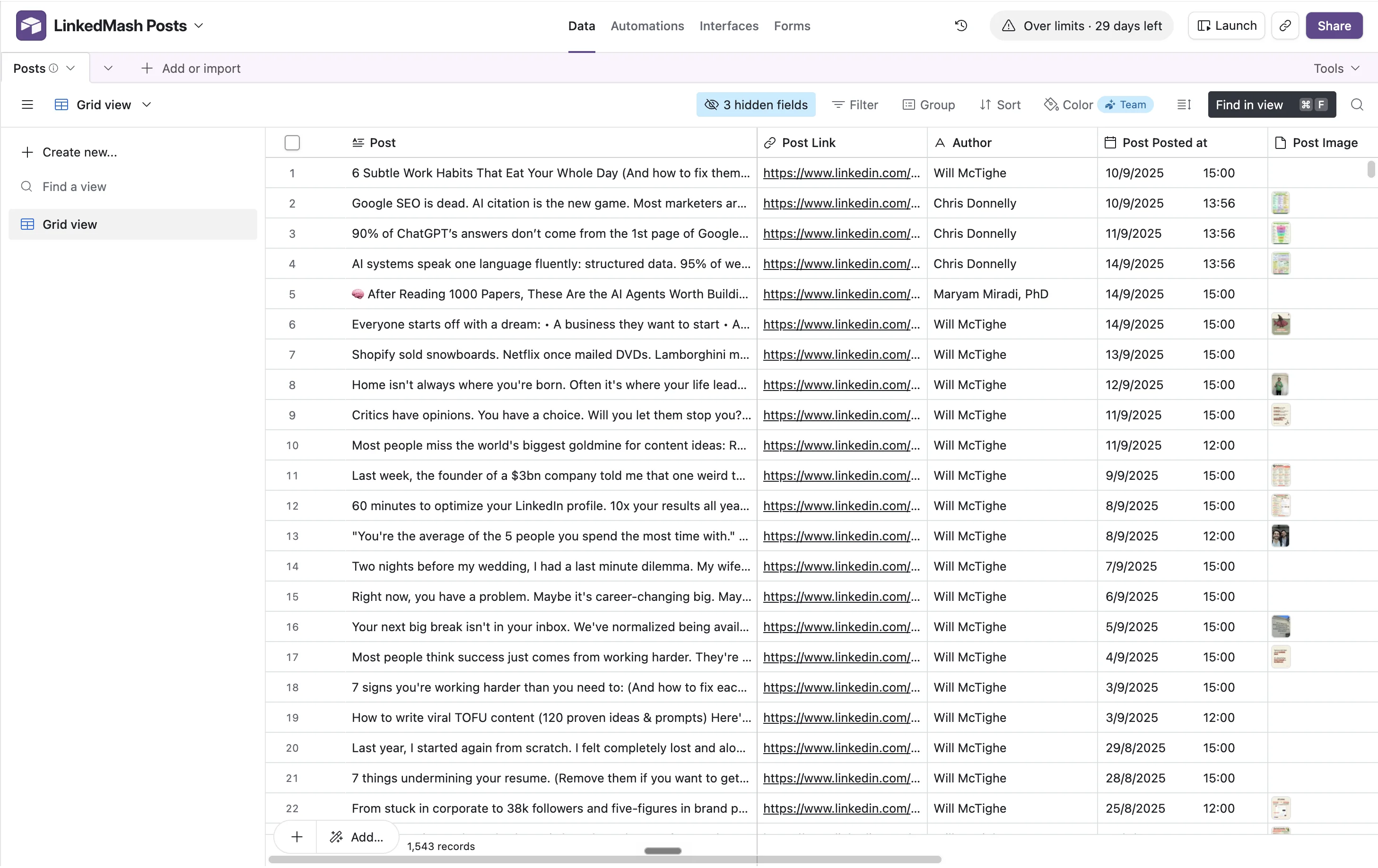
Task: Expand the LinkedMash Posts base name dropdown
Action: 199,26
